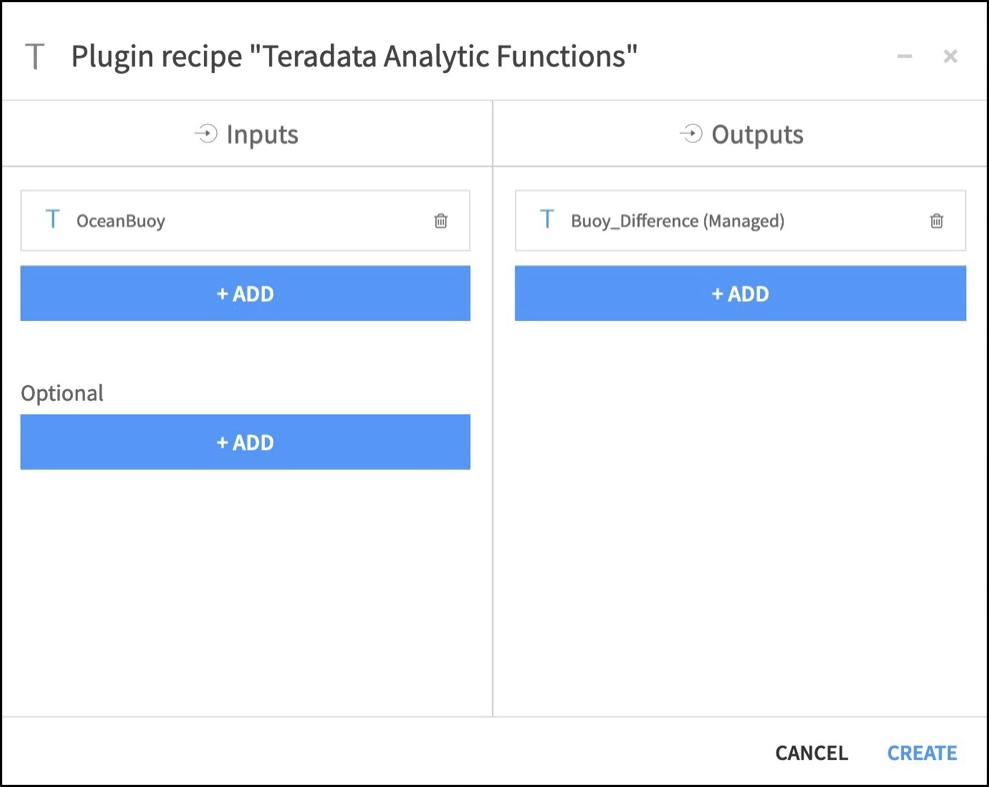Click the dataset icon beside Buoy_Difference (Managed)
989x787 pixels.
coord(546,220)
